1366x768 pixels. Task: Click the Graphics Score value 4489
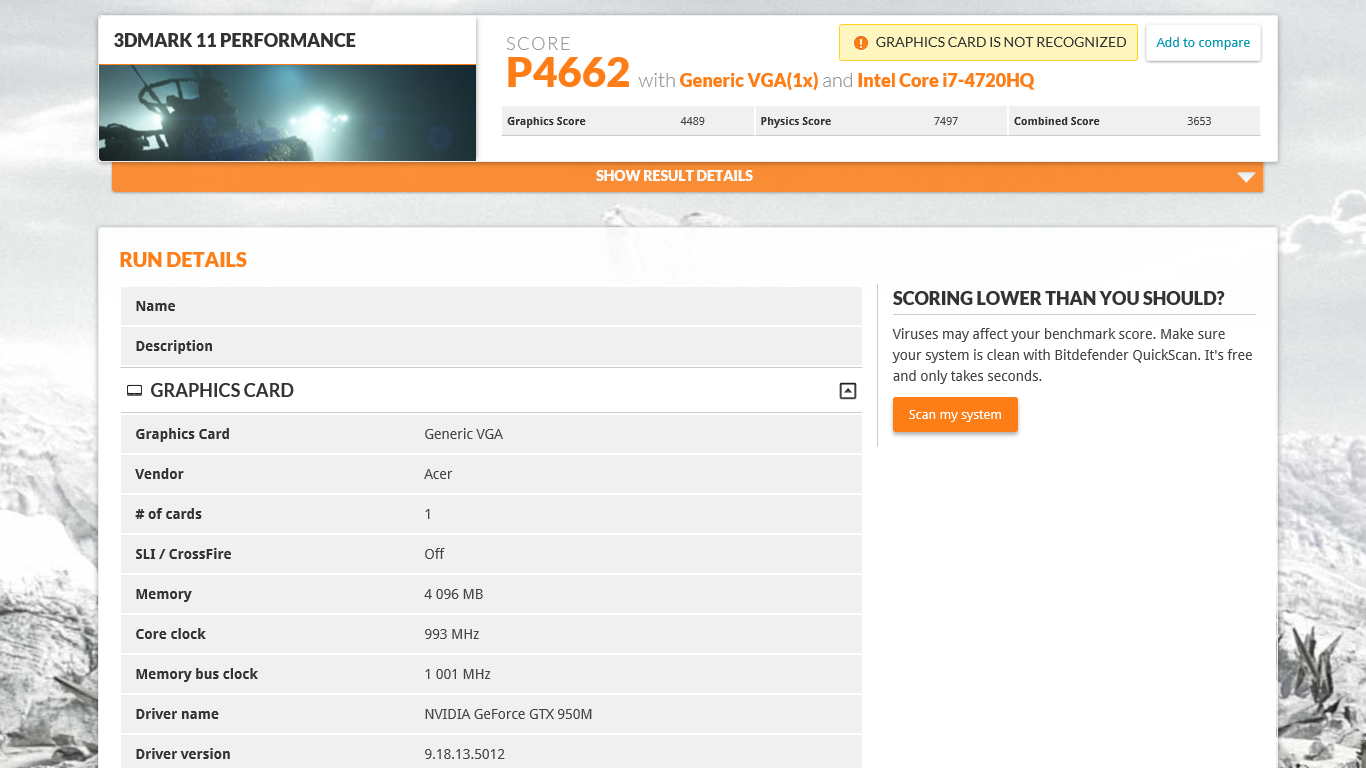[x=692, y=121]
